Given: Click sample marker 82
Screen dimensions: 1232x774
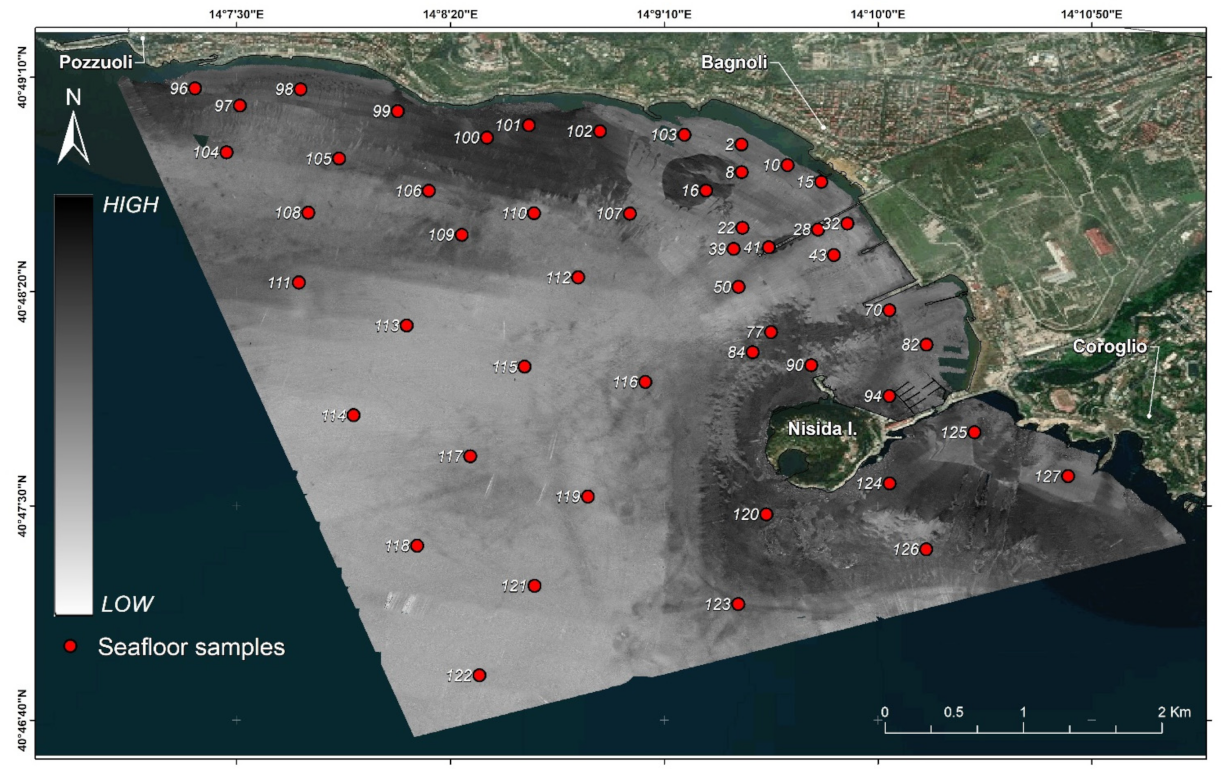Looking at the screenshot, I should 926,344.
